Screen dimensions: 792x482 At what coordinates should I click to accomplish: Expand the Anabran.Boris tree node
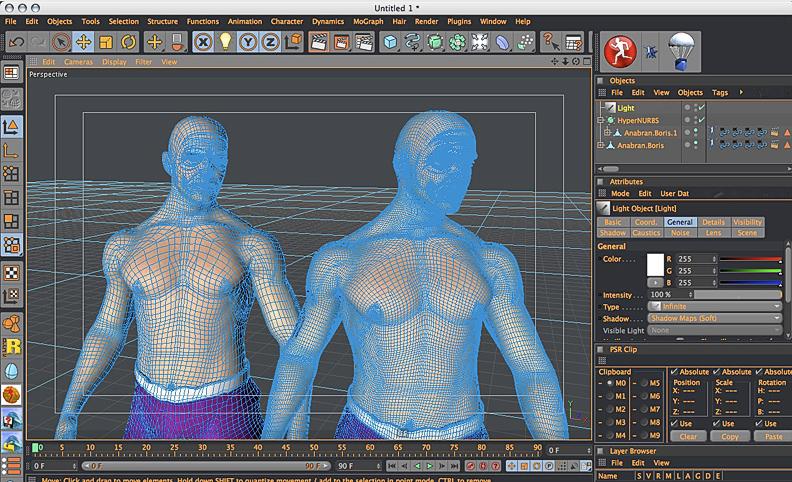tap(601, 146)
